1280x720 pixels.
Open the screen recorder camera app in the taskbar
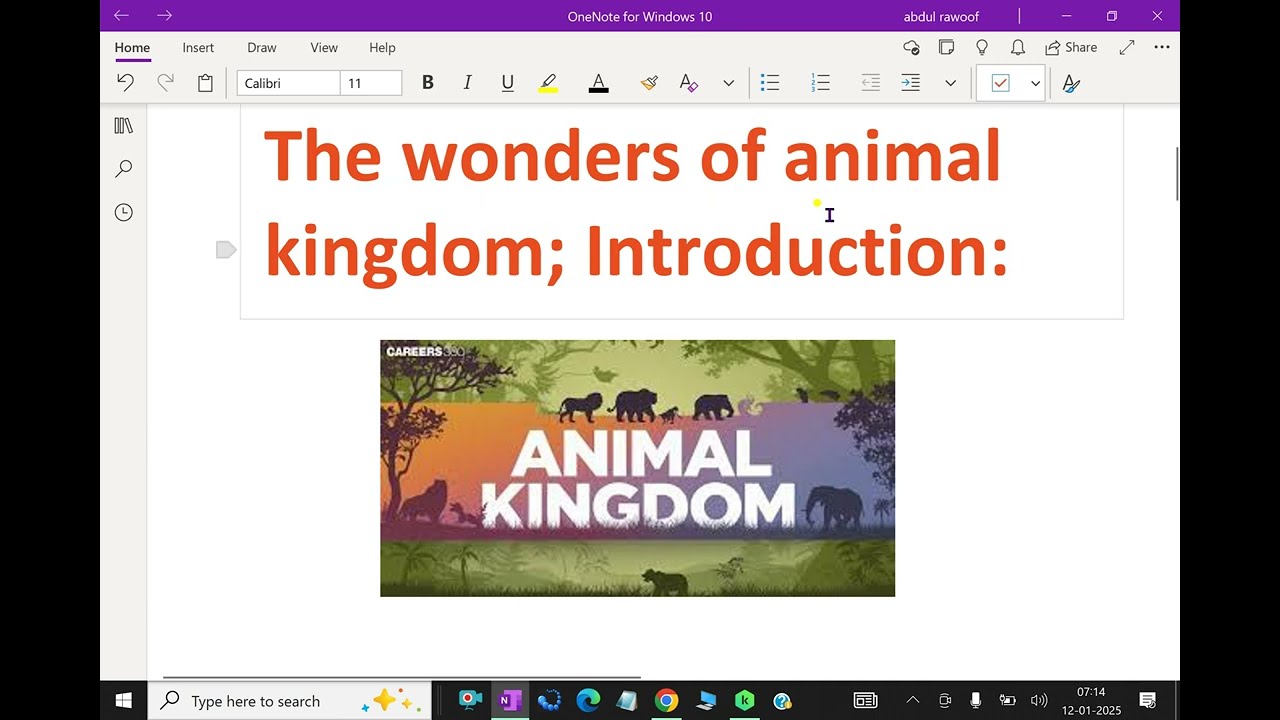pyautogui.click(x=470, y=701)
